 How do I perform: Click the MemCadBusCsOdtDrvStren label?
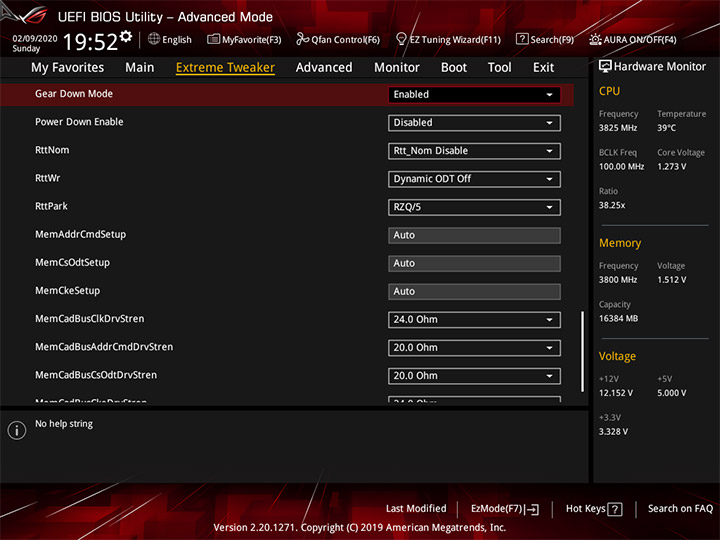(x=96, y=375)
